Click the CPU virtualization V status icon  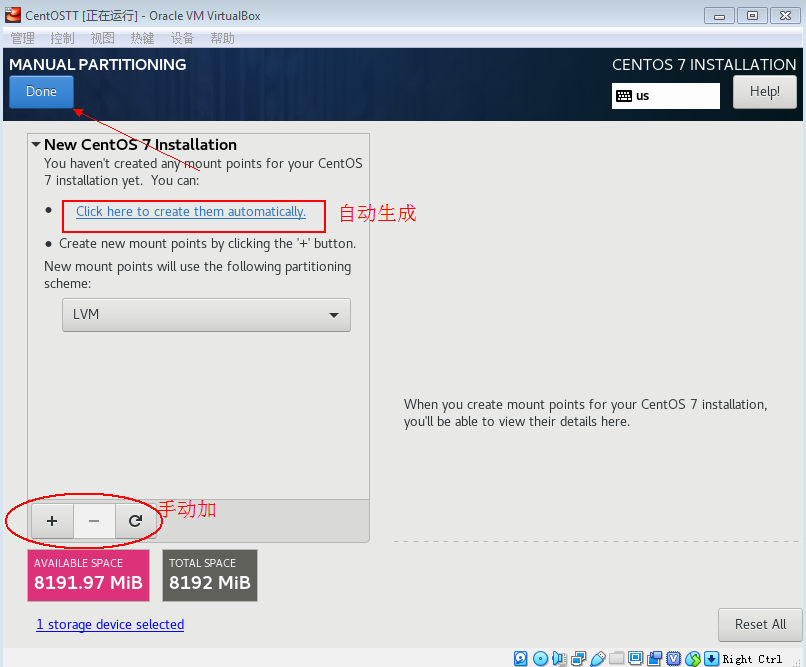point(674,658)
